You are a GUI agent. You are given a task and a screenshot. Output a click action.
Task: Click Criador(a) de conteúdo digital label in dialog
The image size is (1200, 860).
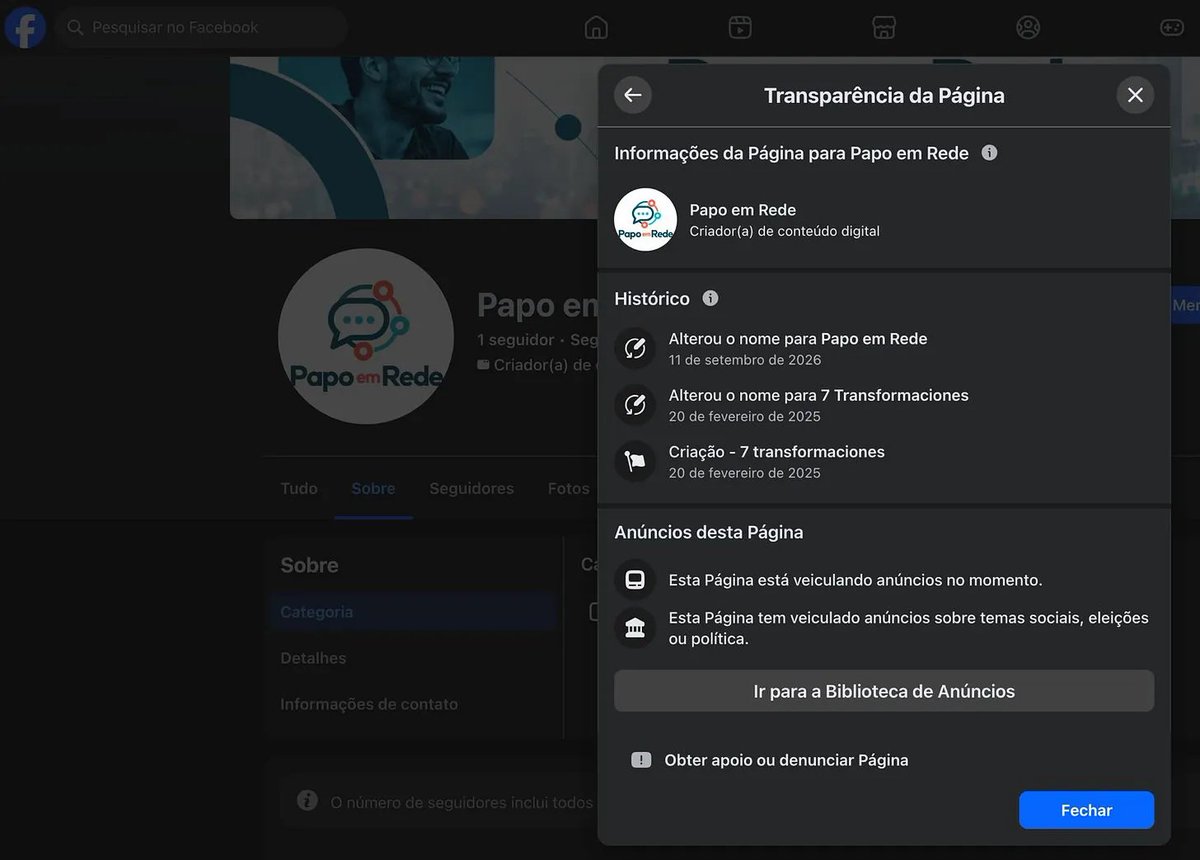[785, 231]
